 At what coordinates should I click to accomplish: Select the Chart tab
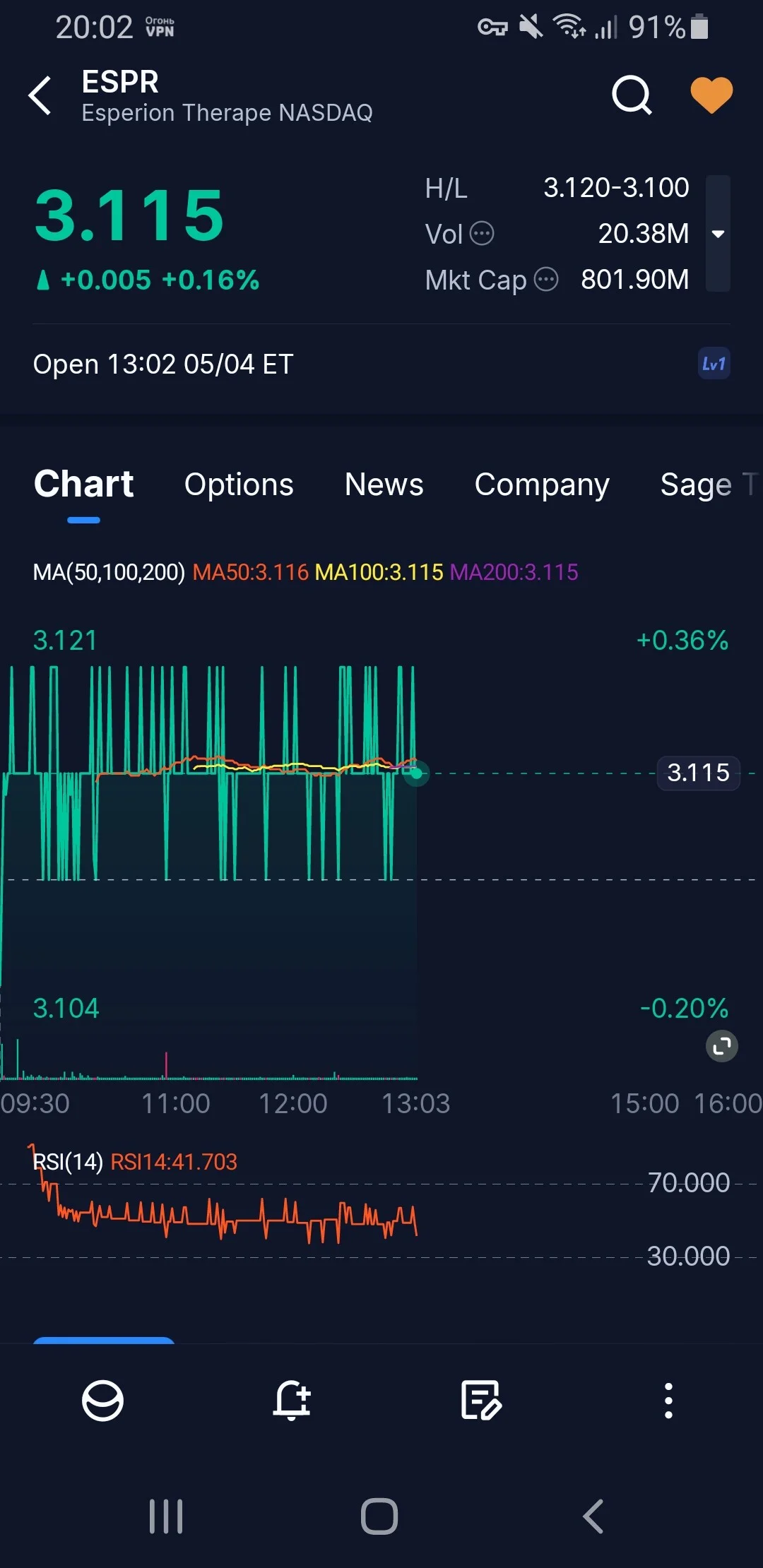[84, 485]
